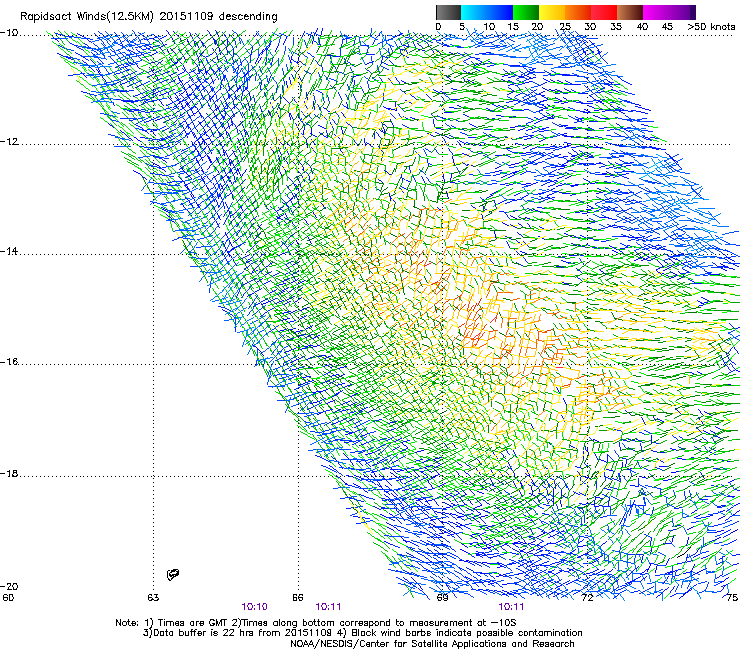This screenshot has width=740, height=650.
Task: Click the purple "10:10" swath time label
Action: (254, 607)
